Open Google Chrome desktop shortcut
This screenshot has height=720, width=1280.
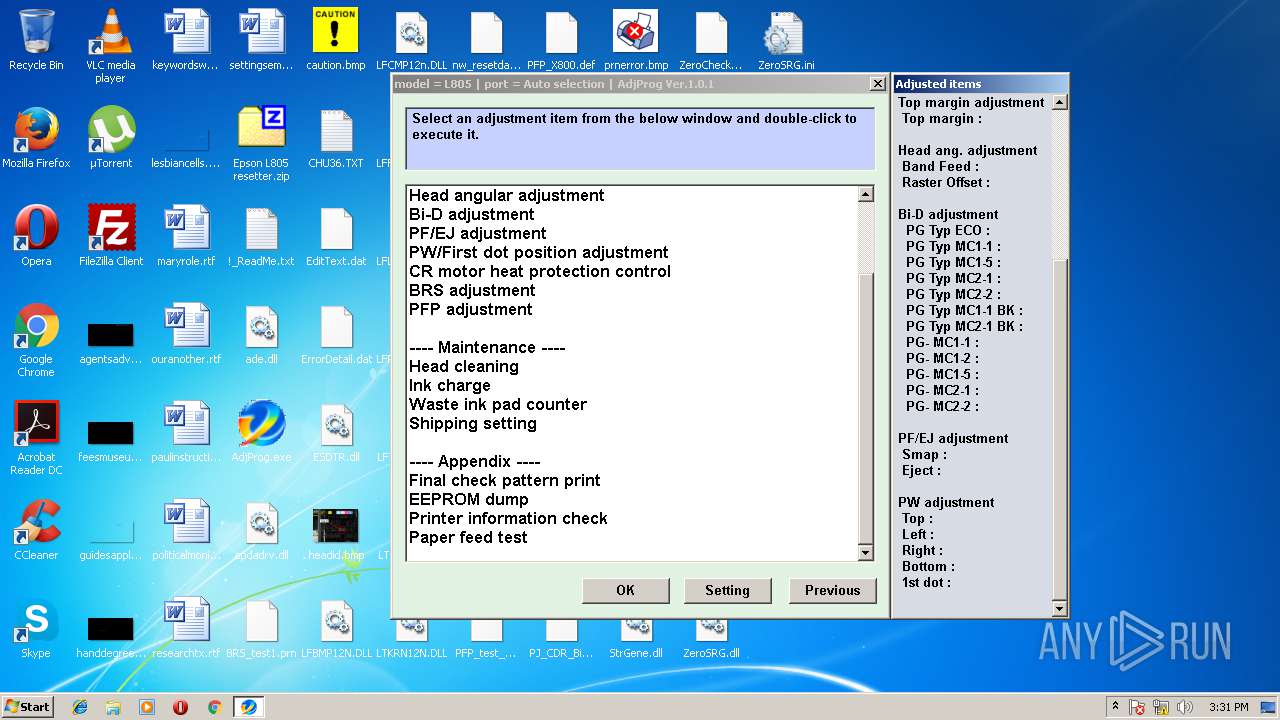(x=36, y=340)
